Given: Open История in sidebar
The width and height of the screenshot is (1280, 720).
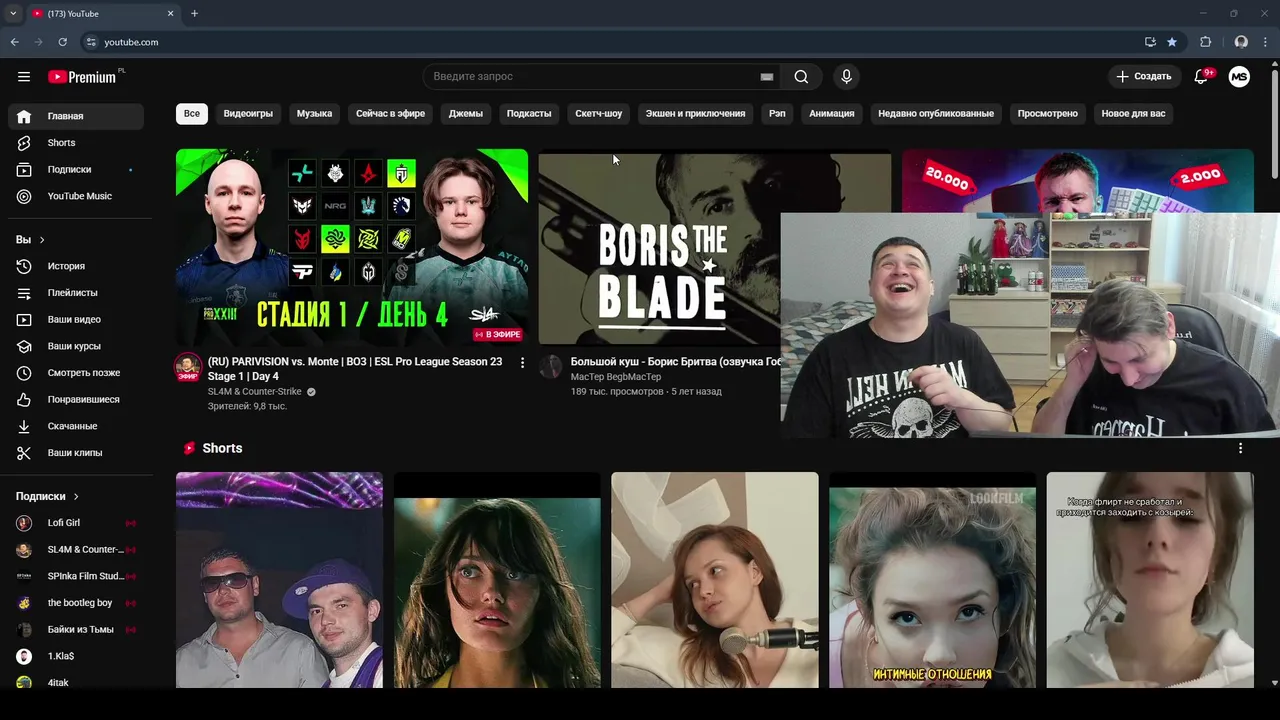Looking at the screenshot, I should [x=76, y=266].
